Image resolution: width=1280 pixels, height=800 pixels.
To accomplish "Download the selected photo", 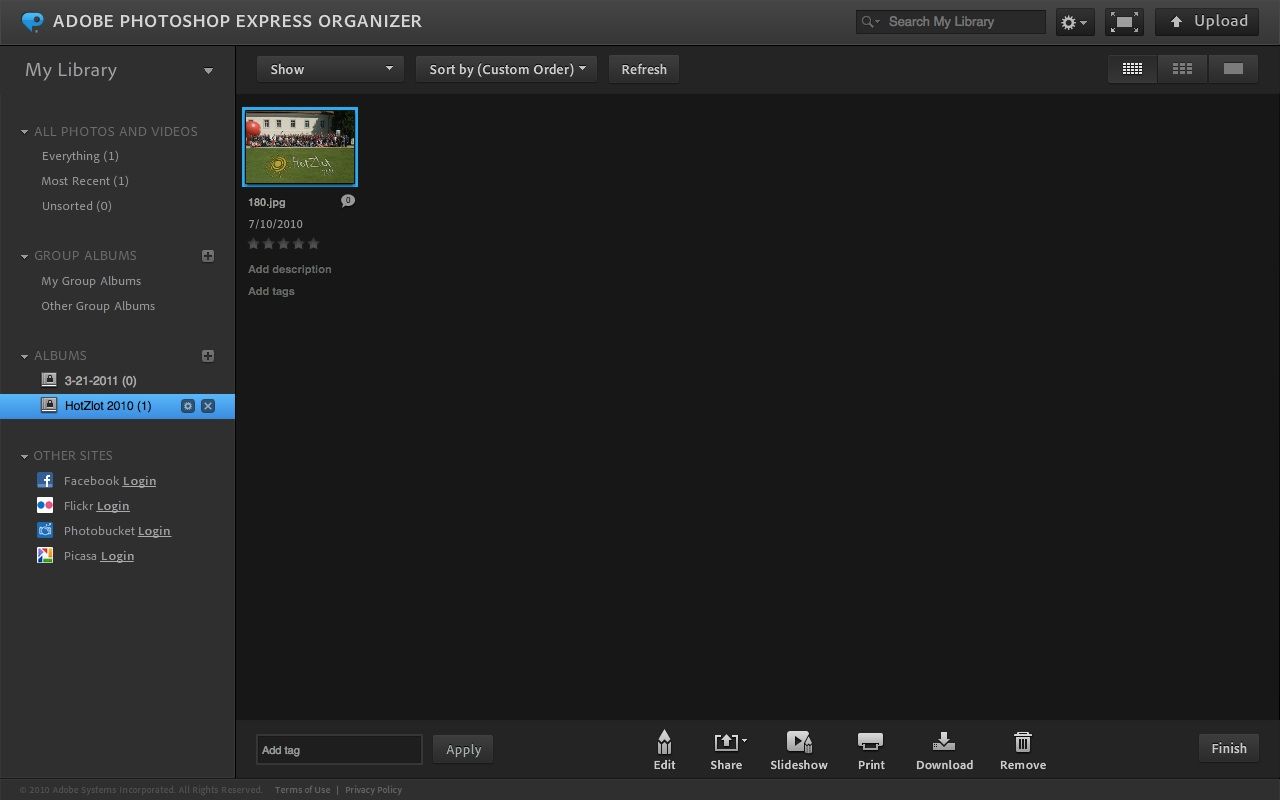I will pos(944,750).
